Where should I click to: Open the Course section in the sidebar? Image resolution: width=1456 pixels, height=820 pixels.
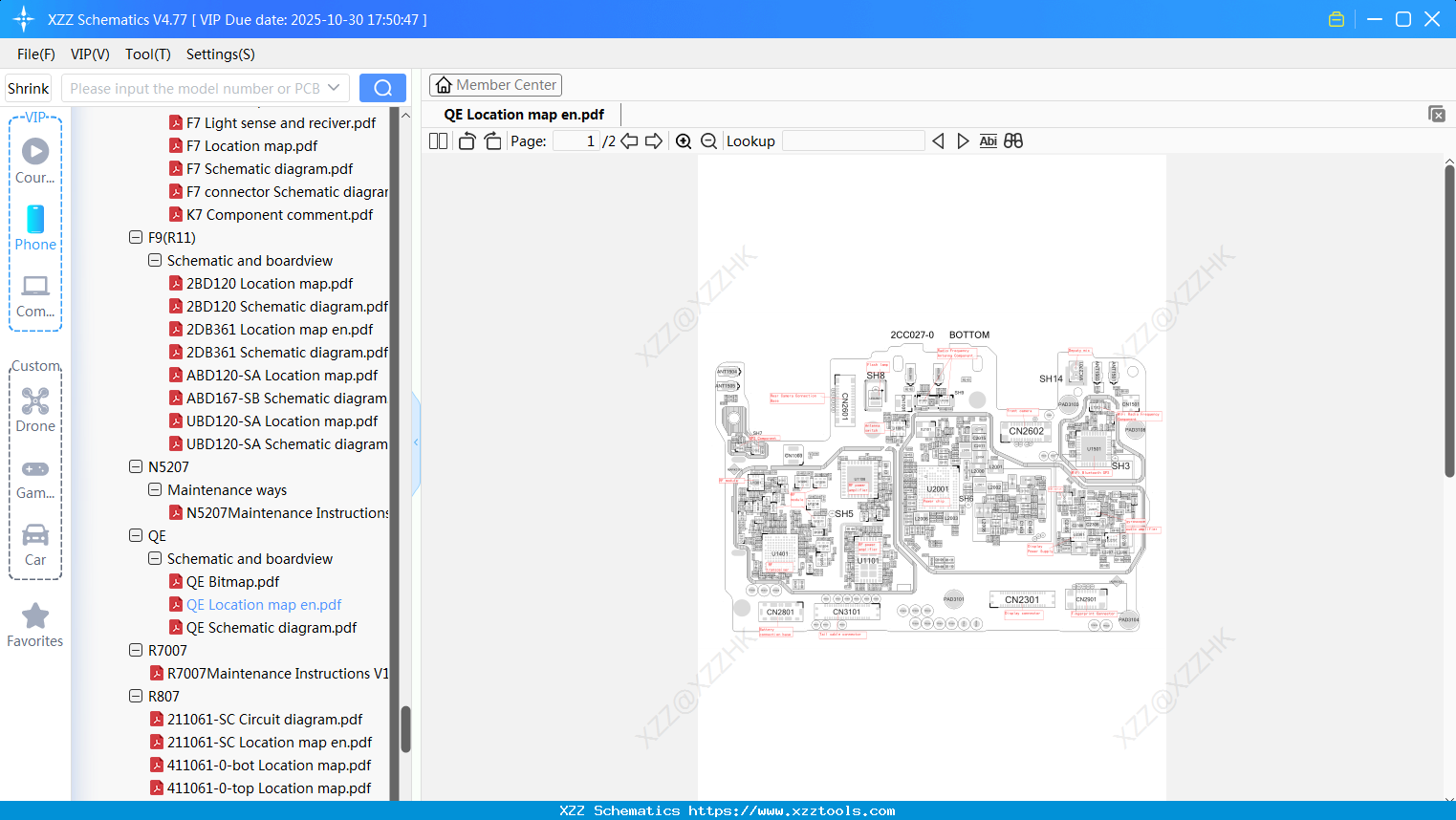pos(35,162)
